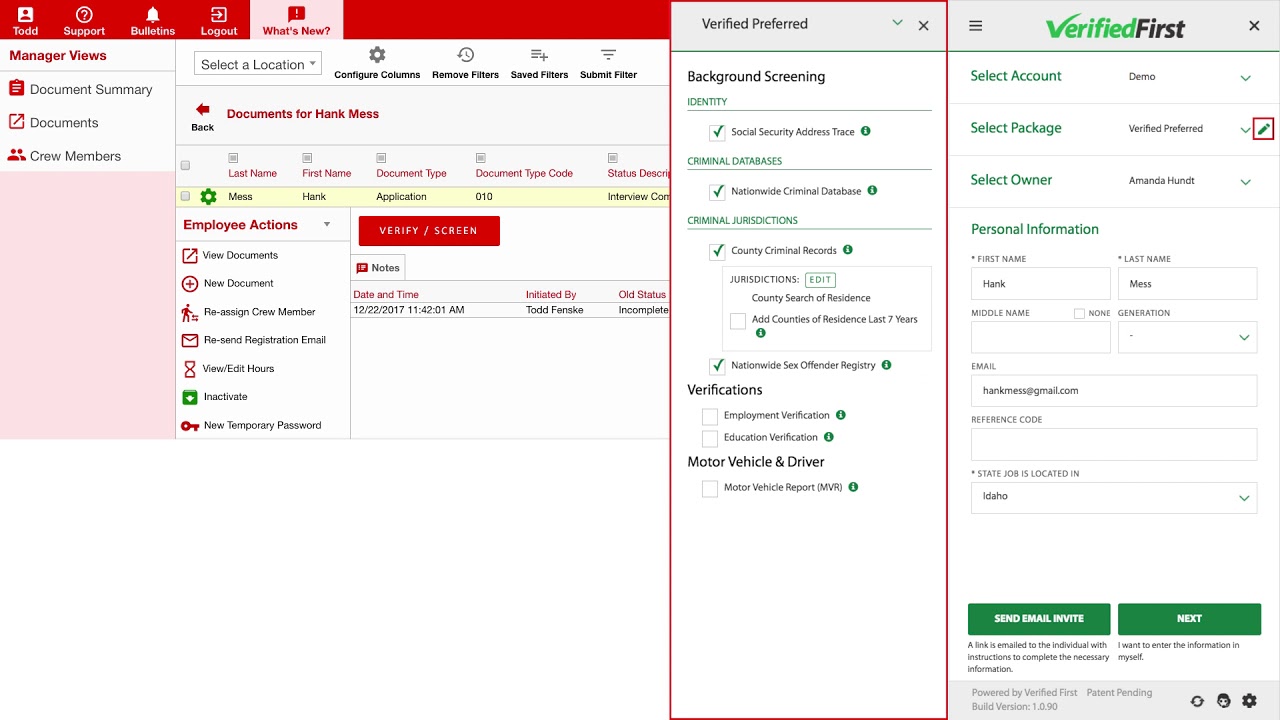The image size is (1280, 720).
Task: Open the What's New? tab
Action: [x=296, y=20]
